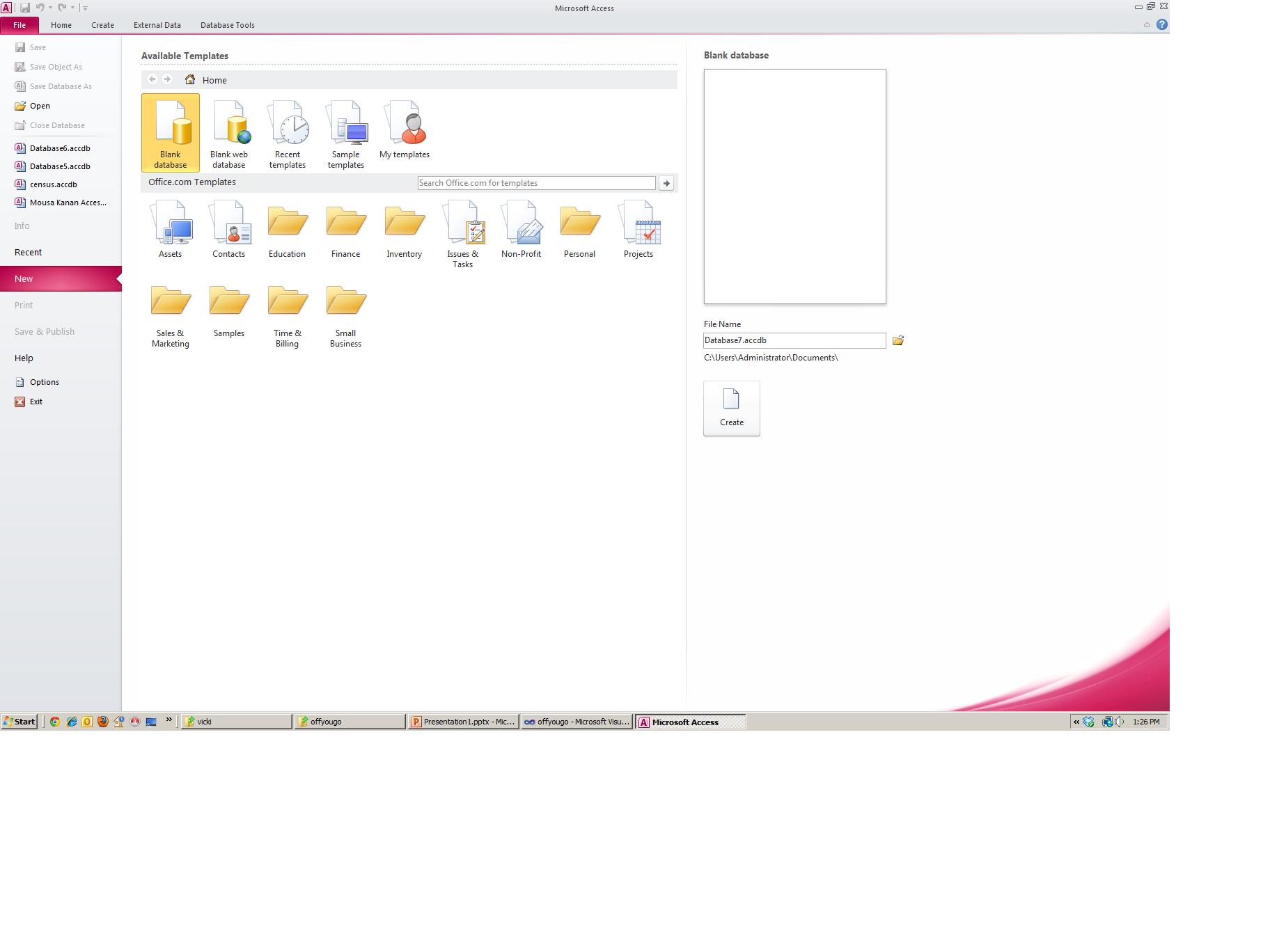Switch to the External Data tab
1270x952 pixels.
(x=157, y=25)
